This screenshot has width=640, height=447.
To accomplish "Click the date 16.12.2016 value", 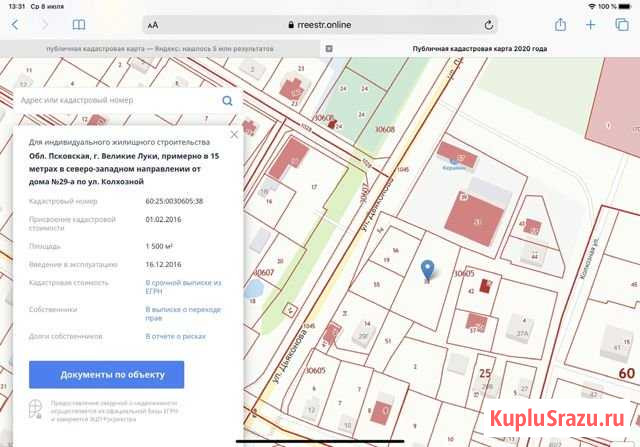I will (x=163, y=265).
